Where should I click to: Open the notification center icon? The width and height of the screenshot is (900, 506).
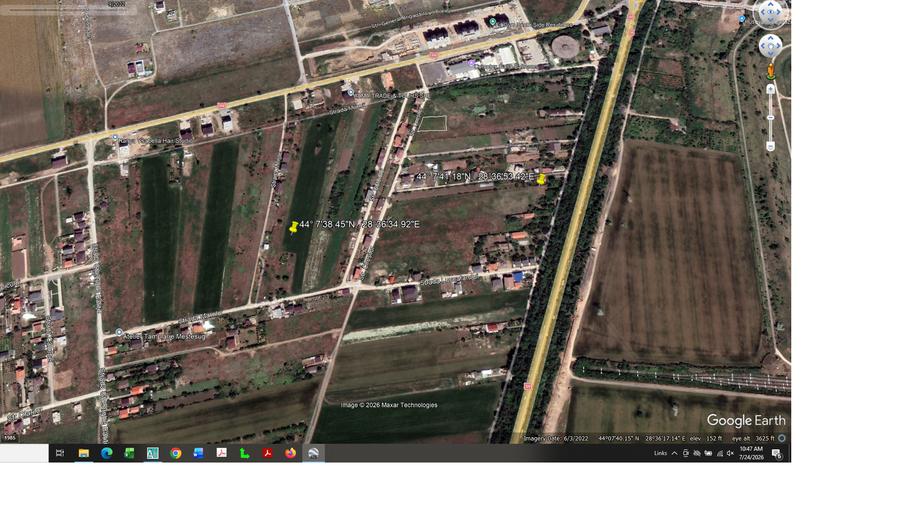click(x=777, y=454)
